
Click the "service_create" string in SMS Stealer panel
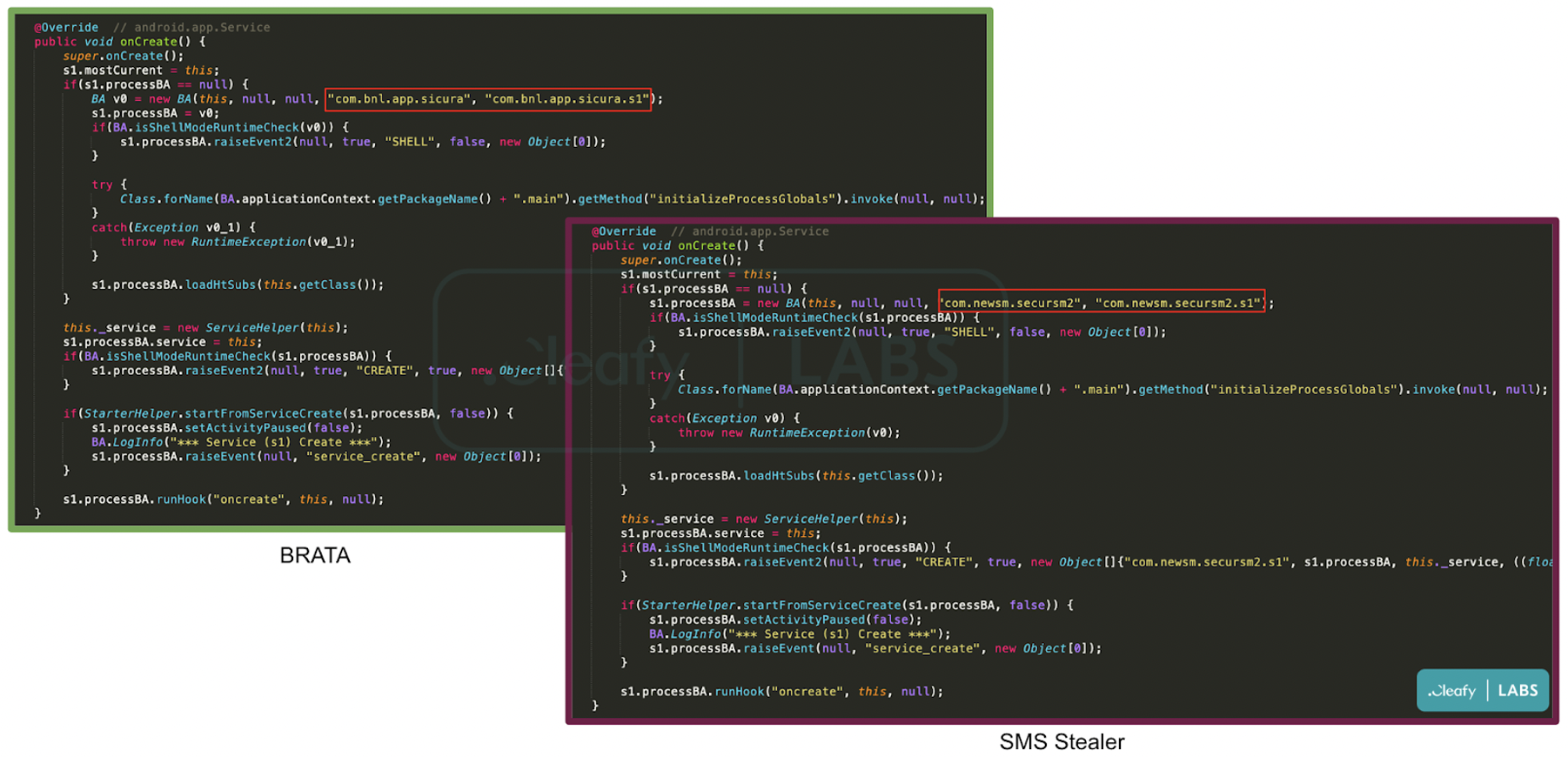pos(923,648)
